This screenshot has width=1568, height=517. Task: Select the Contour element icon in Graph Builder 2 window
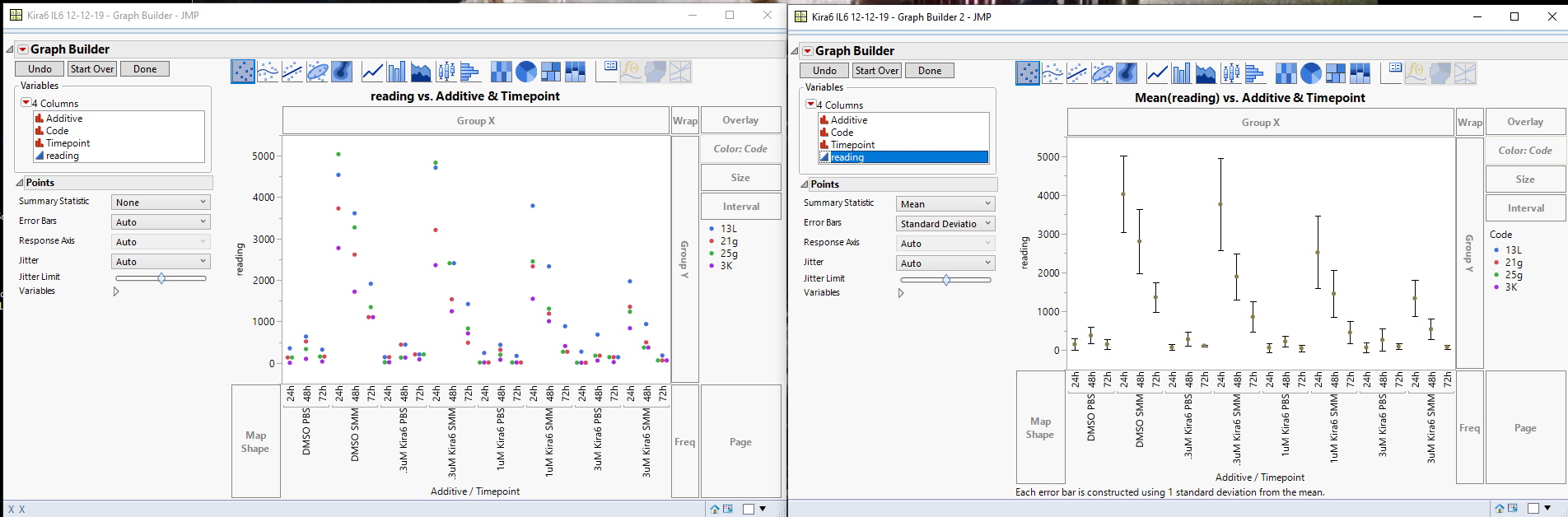point(1127,74)
